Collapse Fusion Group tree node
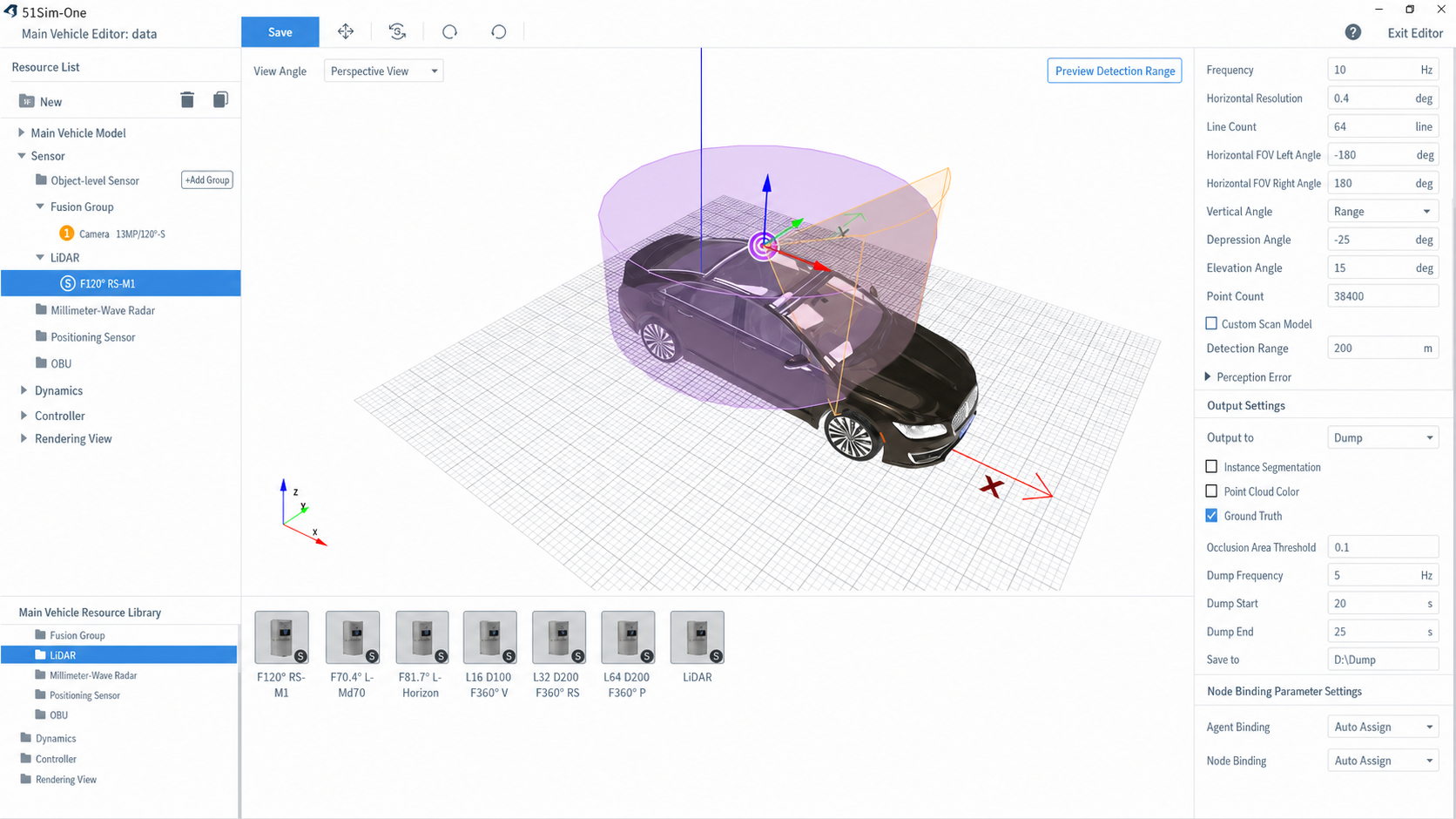The height and width of the screenshot is (819, 1456). tap(40, 206)
